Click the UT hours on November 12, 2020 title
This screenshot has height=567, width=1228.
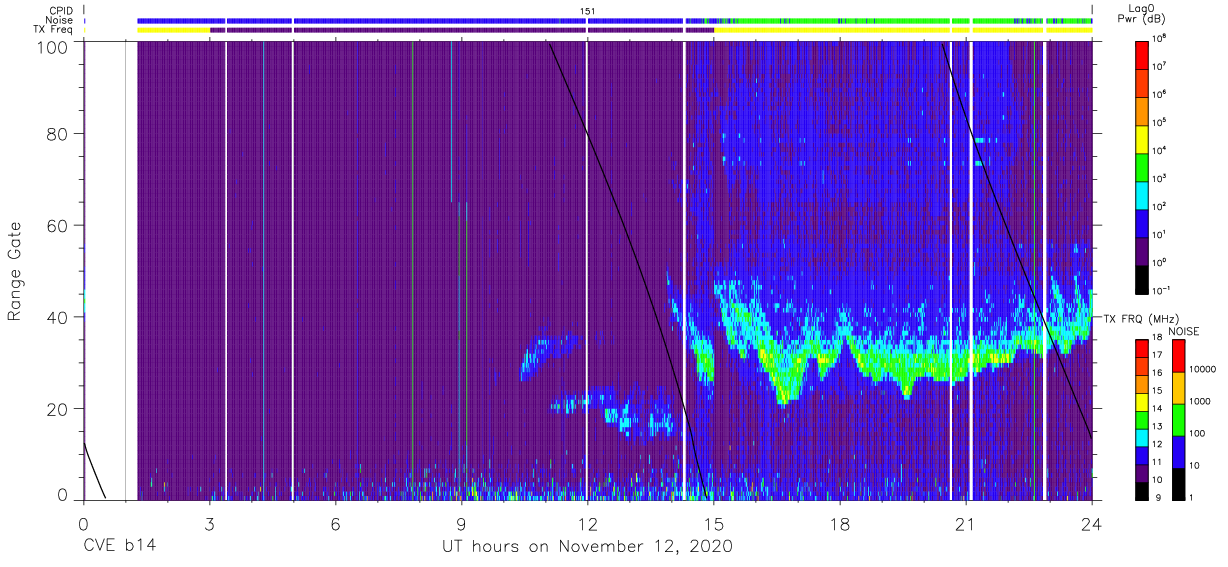coord(588,546)
